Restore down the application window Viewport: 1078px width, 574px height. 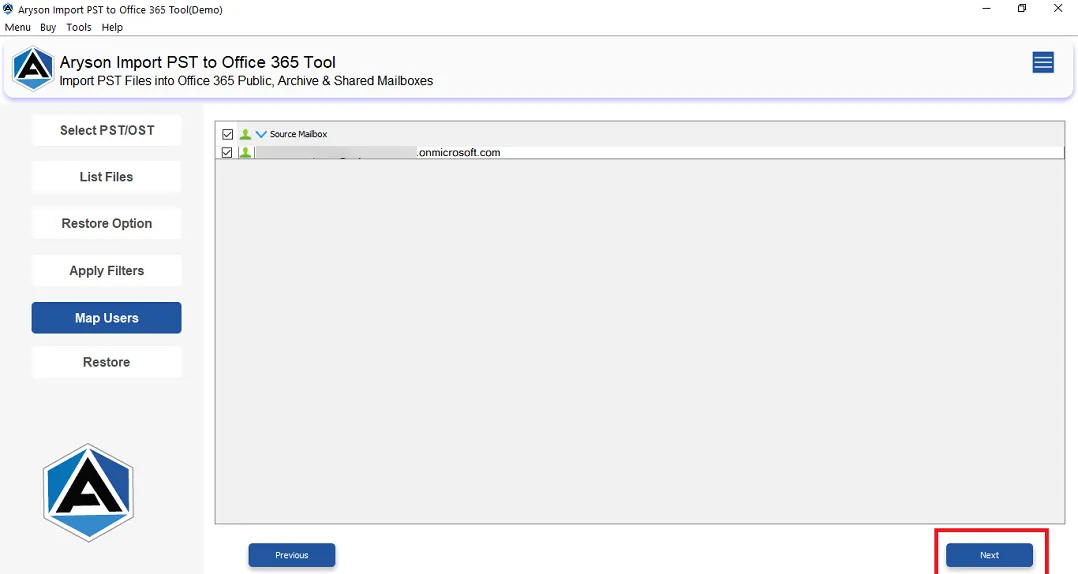[x=1022, y=9]
